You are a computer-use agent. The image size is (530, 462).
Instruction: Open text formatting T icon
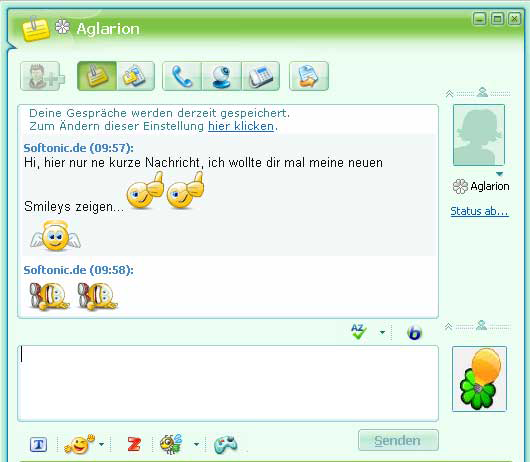point(39,444)
